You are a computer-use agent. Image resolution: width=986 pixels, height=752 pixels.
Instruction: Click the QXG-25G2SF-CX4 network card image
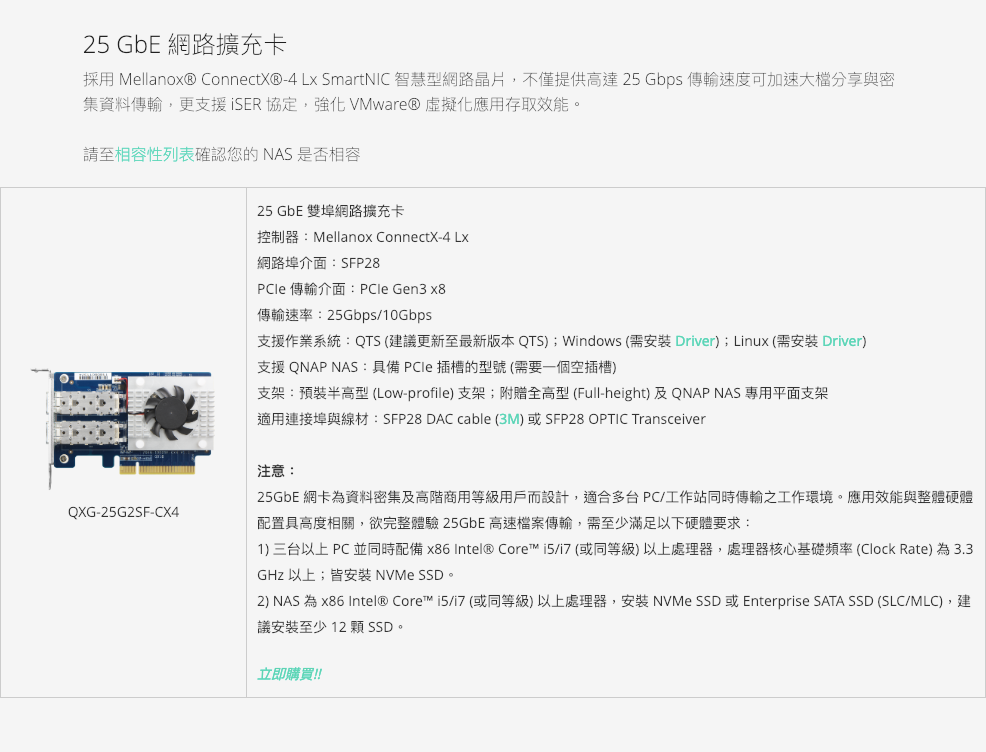point(123,429)
